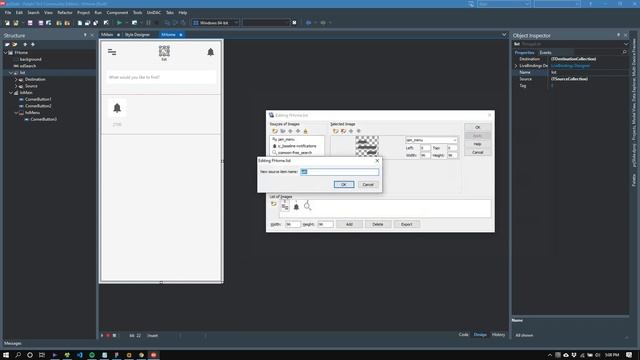Switch to the Style Designer tab

coord(137,35)
